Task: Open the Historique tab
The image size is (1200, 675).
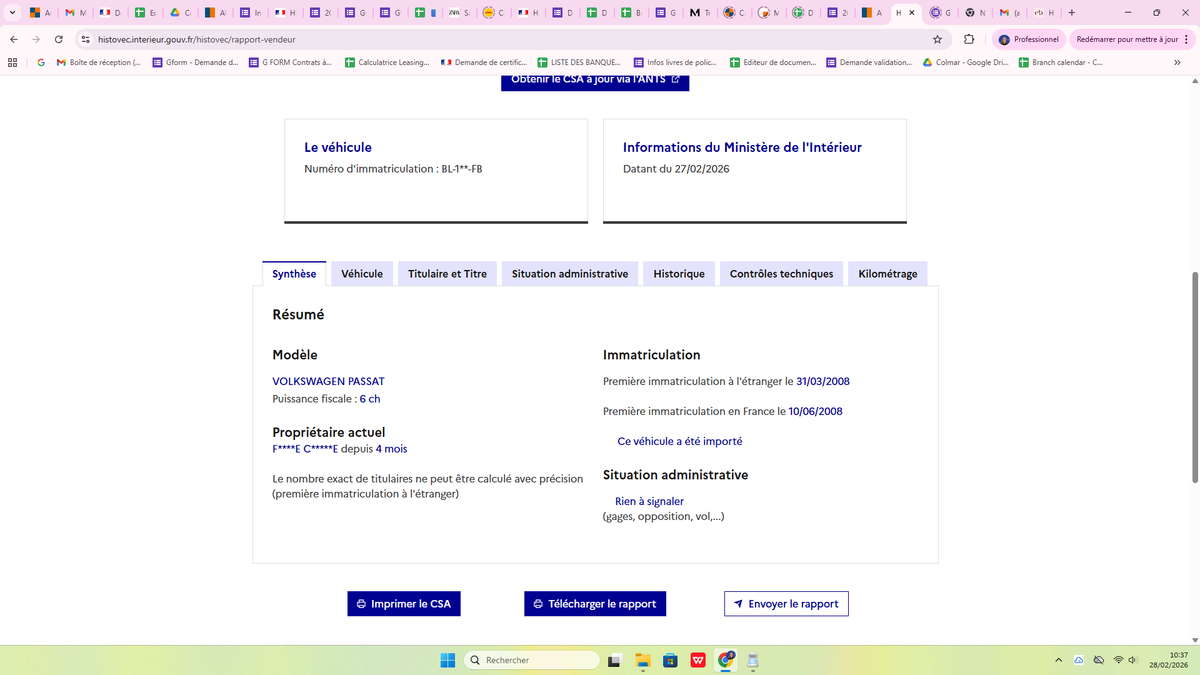Action: (679, 274)
